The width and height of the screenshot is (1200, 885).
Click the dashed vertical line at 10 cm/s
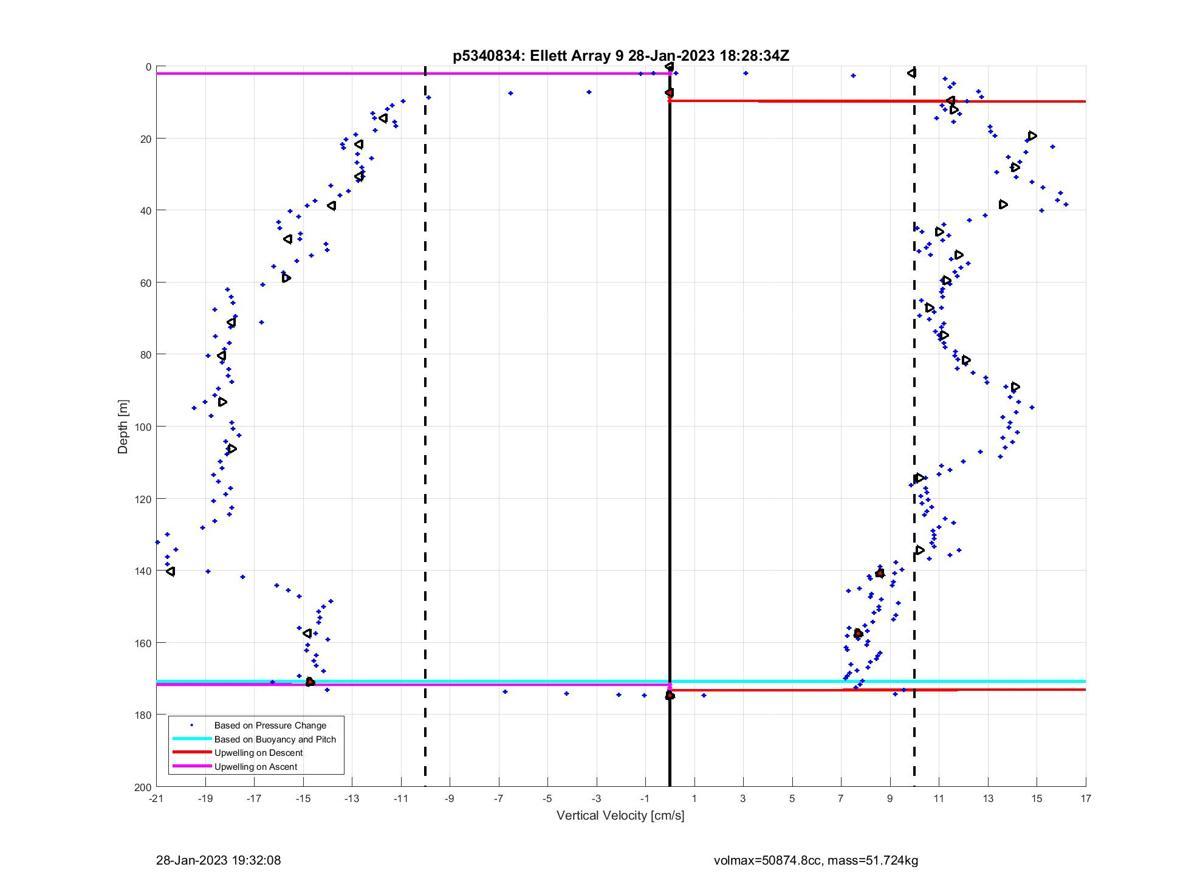tap(914, 427)
